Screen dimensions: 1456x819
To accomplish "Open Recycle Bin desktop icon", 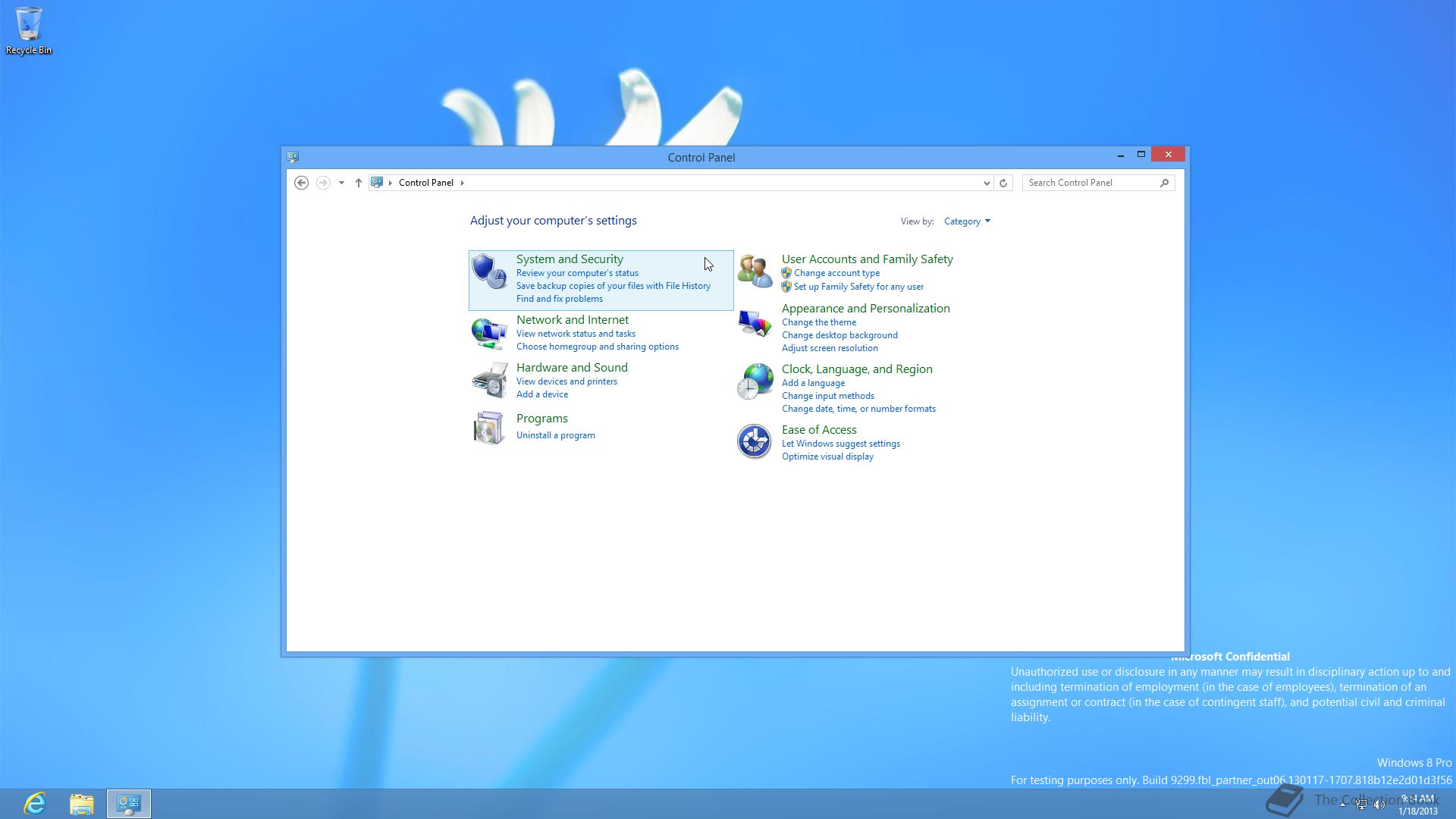I will coord(29,31).
